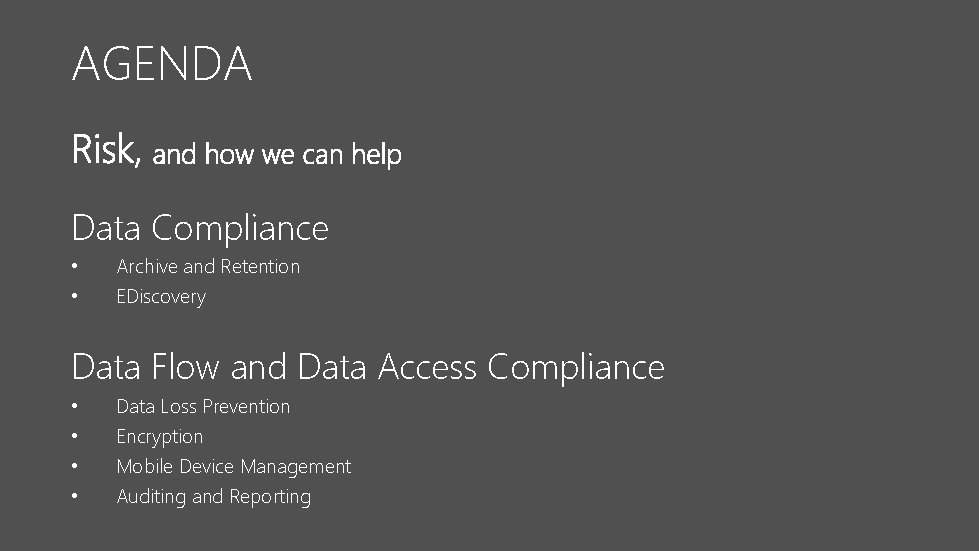Click the bullet beside Auditing and Reporting
Image resolution: width=979 pixels, height=551 pixels.
click(74, 497)
